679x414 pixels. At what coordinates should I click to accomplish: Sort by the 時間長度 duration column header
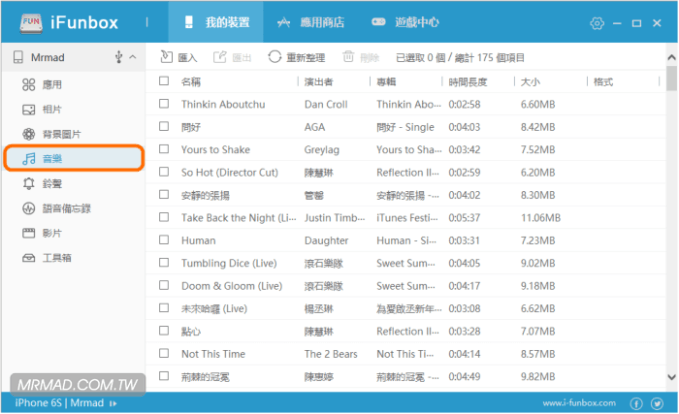click(468, 82)
